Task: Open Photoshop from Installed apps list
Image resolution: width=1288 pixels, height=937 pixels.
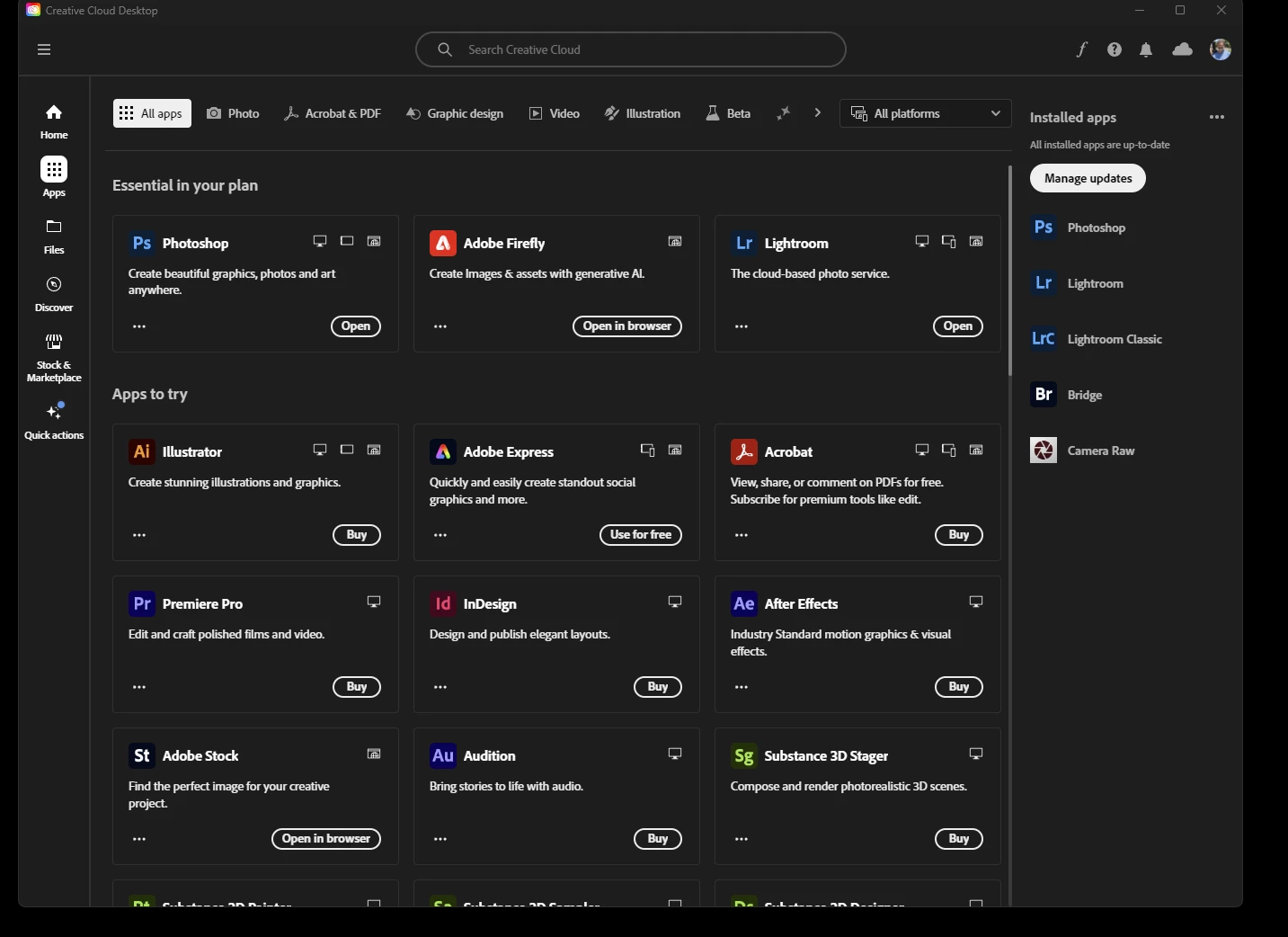Action: 1079,228
